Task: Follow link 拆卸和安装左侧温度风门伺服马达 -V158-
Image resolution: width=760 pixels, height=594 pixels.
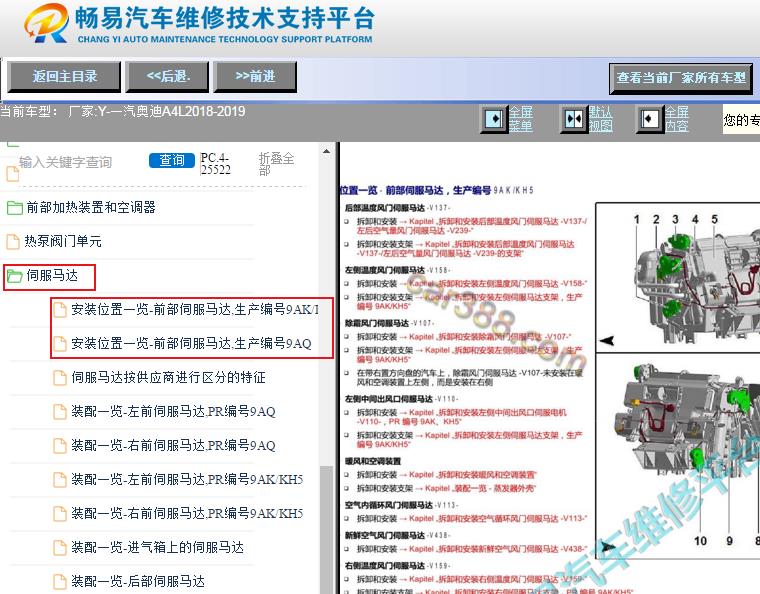Action: coord(498,283)
